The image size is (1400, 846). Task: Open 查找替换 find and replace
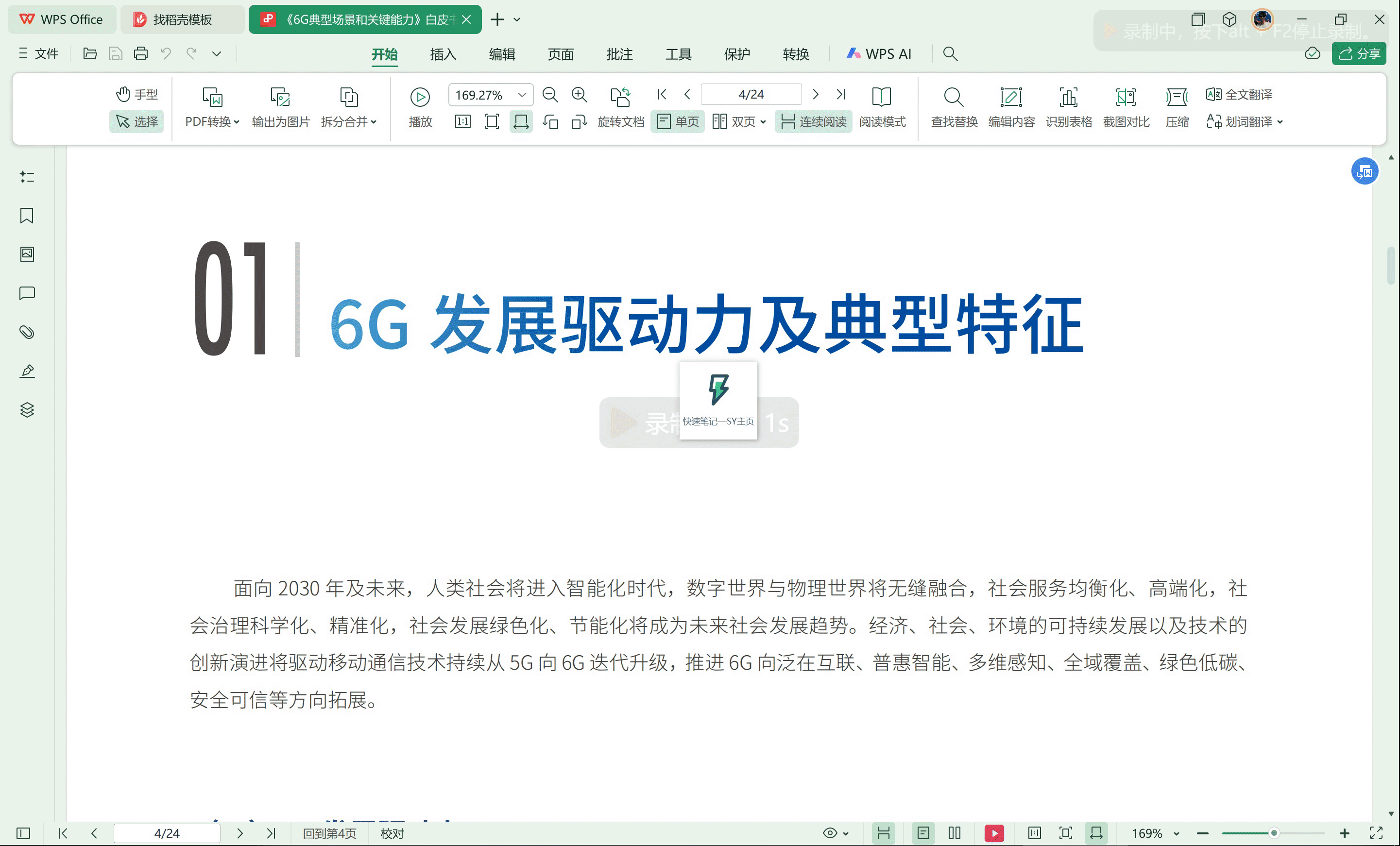click(x=954, y=107)
